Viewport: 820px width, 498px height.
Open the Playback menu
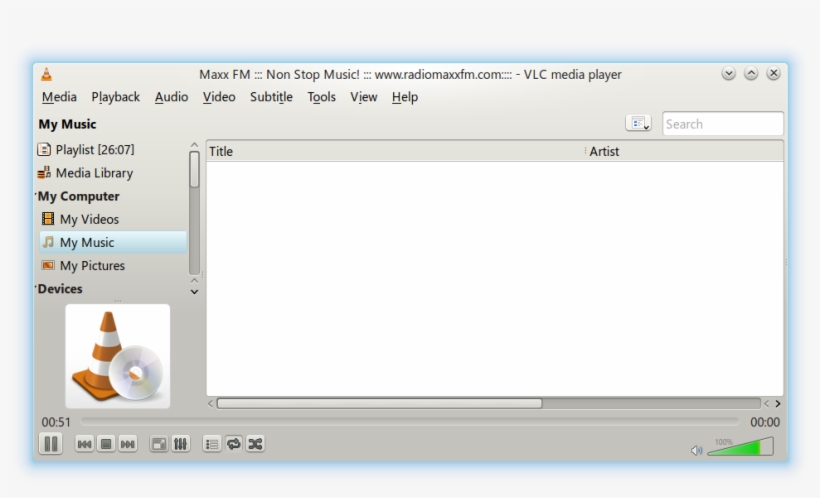116,97
